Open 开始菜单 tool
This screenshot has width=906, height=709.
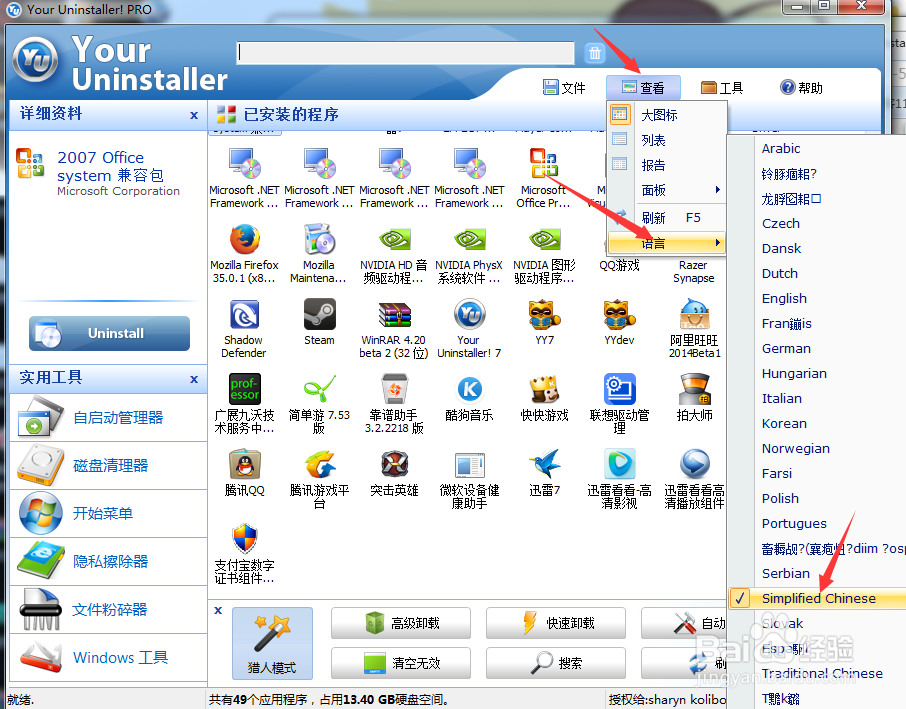108,514
